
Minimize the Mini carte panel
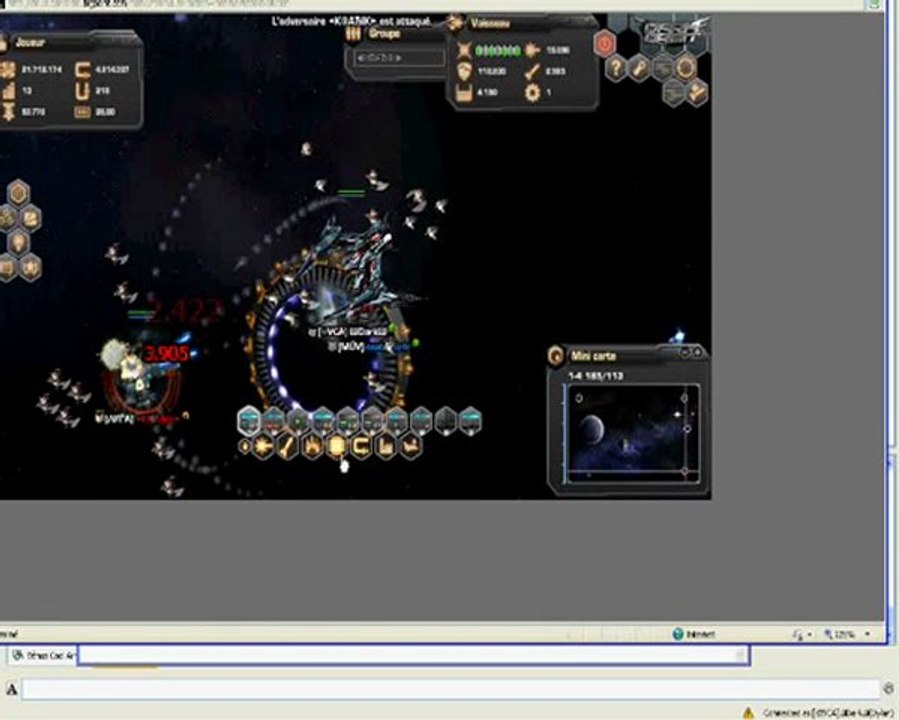pyautogui.click(x=686, y=351)
